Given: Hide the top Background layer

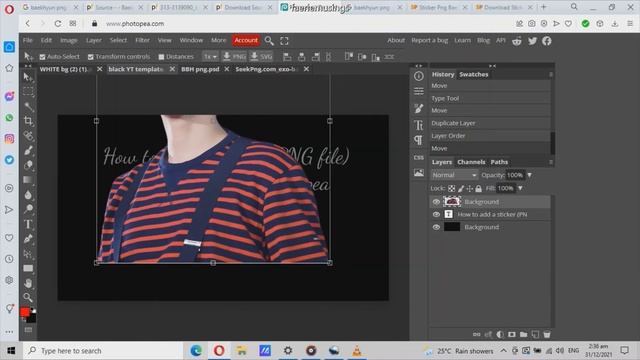Looking at the screenshot, I should (x=436, y=202).
